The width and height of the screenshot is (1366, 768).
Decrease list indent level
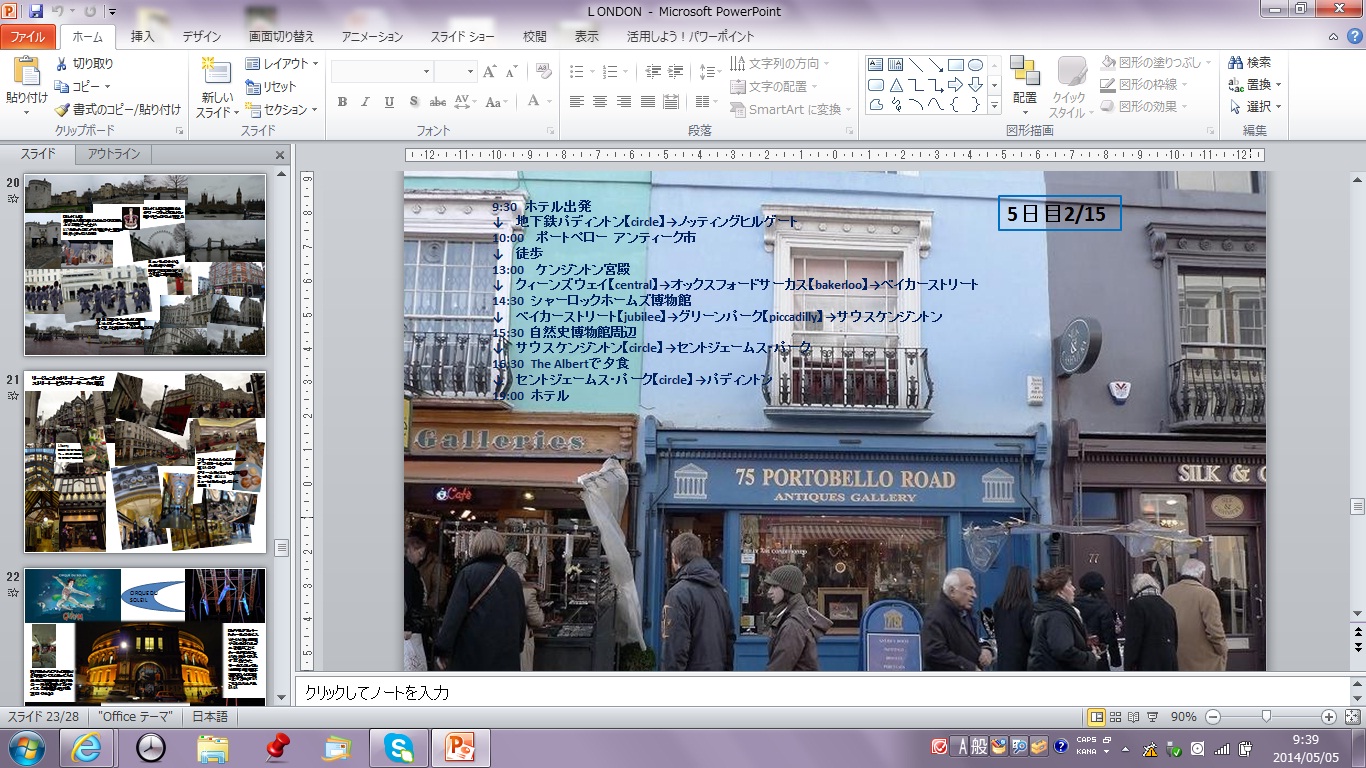[653, 72]
